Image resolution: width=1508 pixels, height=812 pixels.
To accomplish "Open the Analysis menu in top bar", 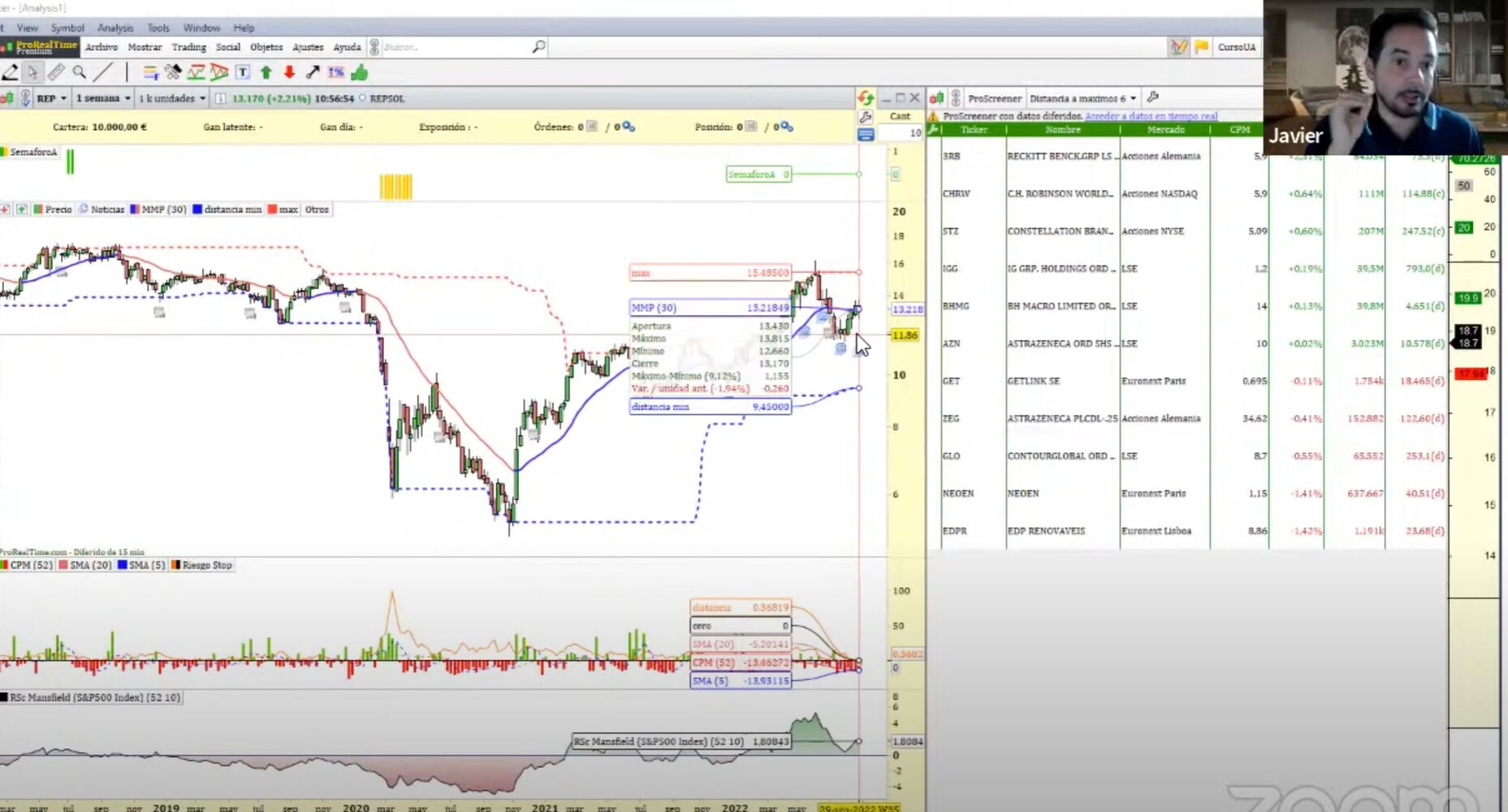I will tap(115, 28).
